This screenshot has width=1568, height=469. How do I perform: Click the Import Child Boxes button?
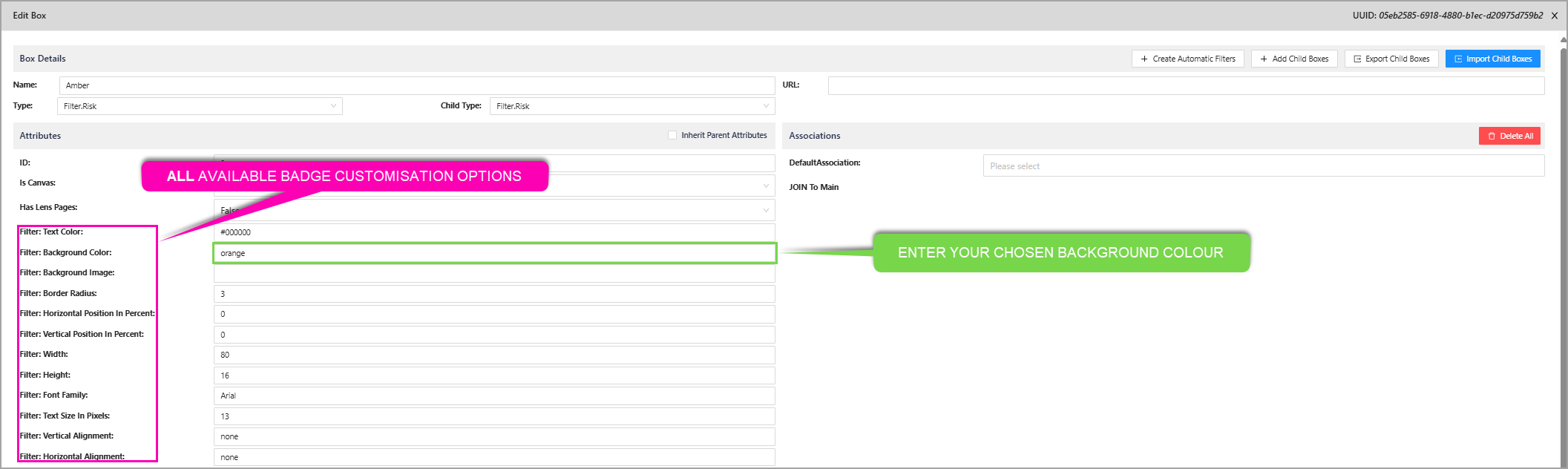1492,59
